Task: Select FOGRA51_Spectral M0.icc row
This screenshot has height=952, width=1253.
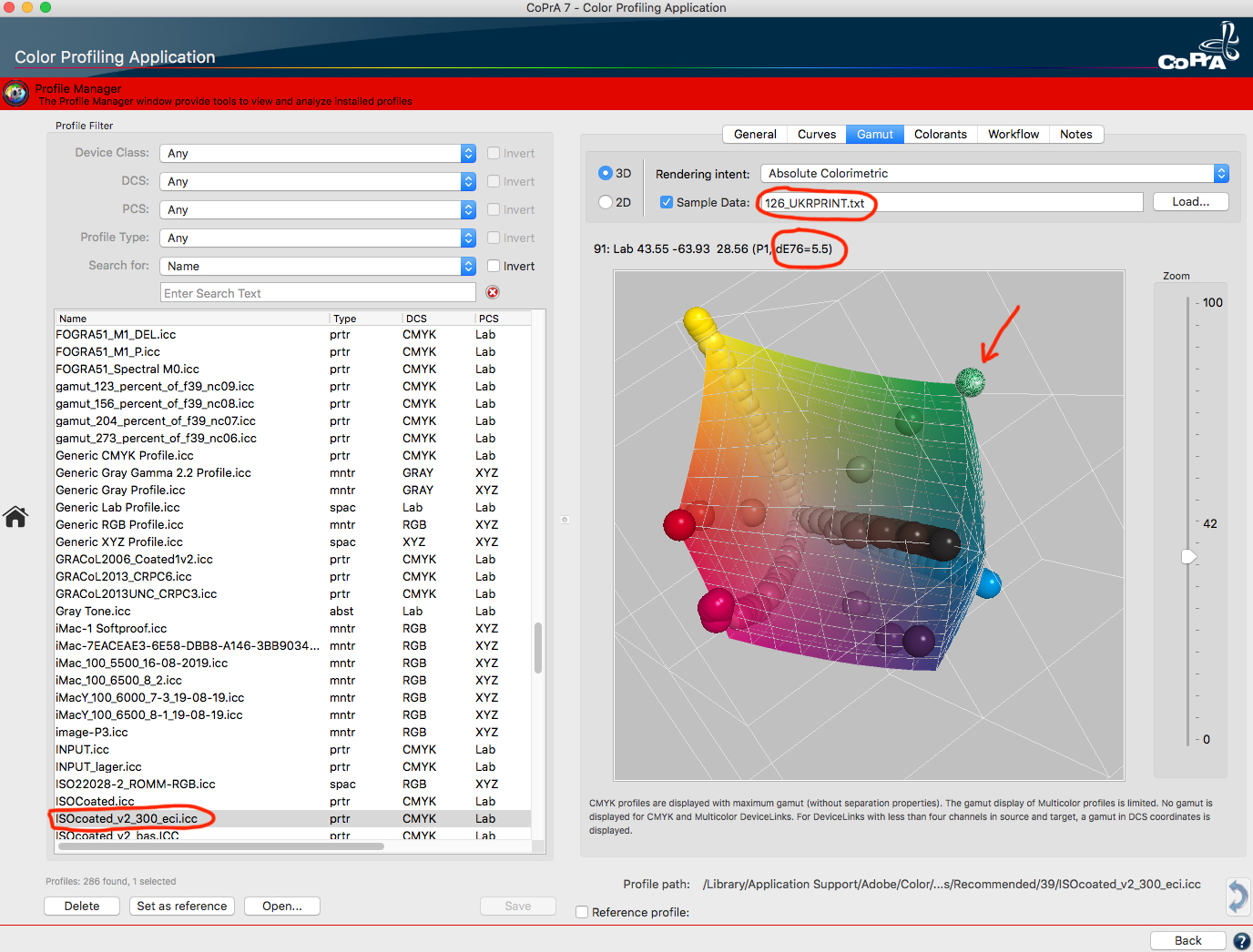Action: 292,369
